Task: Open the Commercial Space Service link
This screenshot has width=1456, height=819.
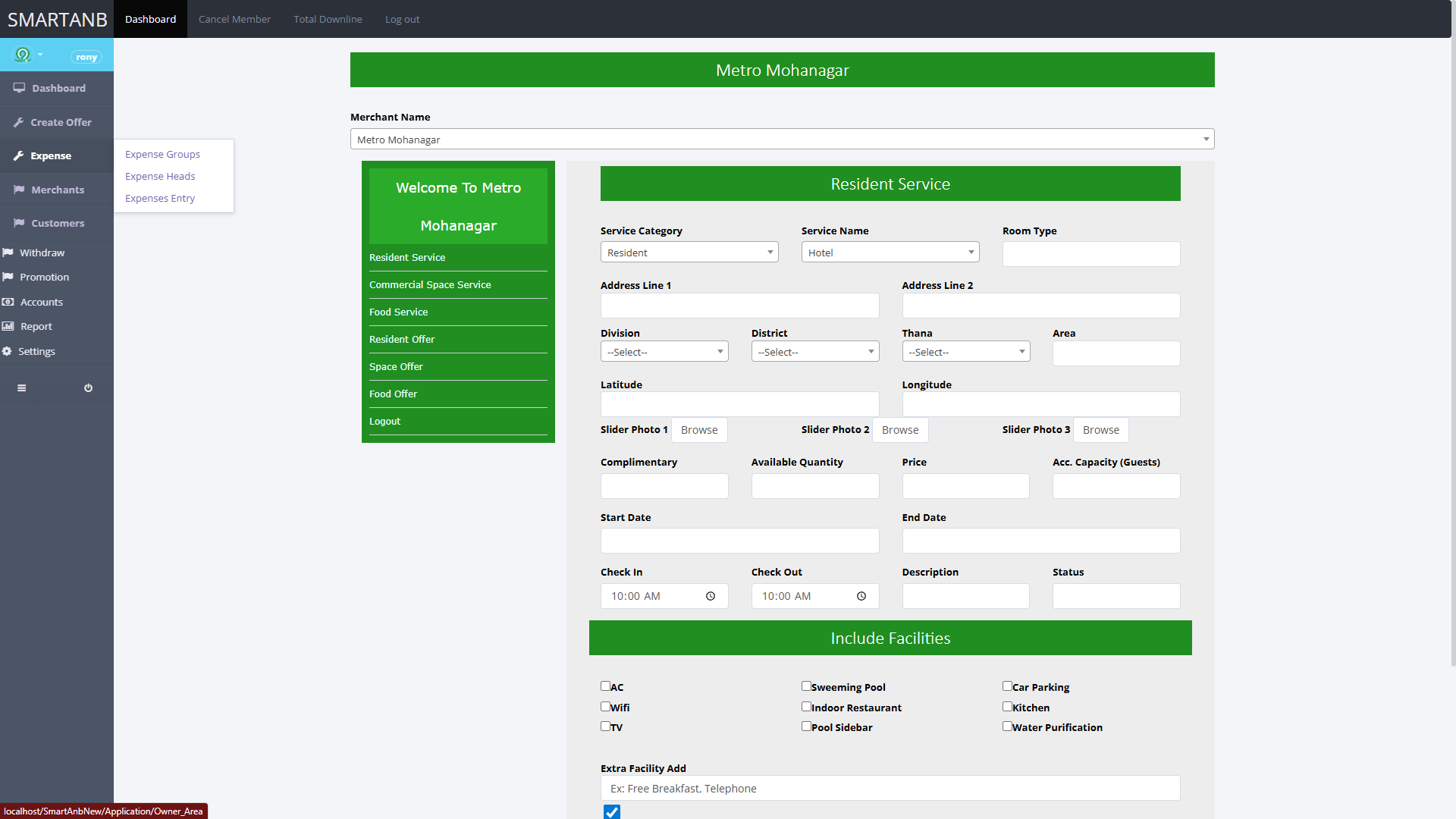Action: pos(430,284)
